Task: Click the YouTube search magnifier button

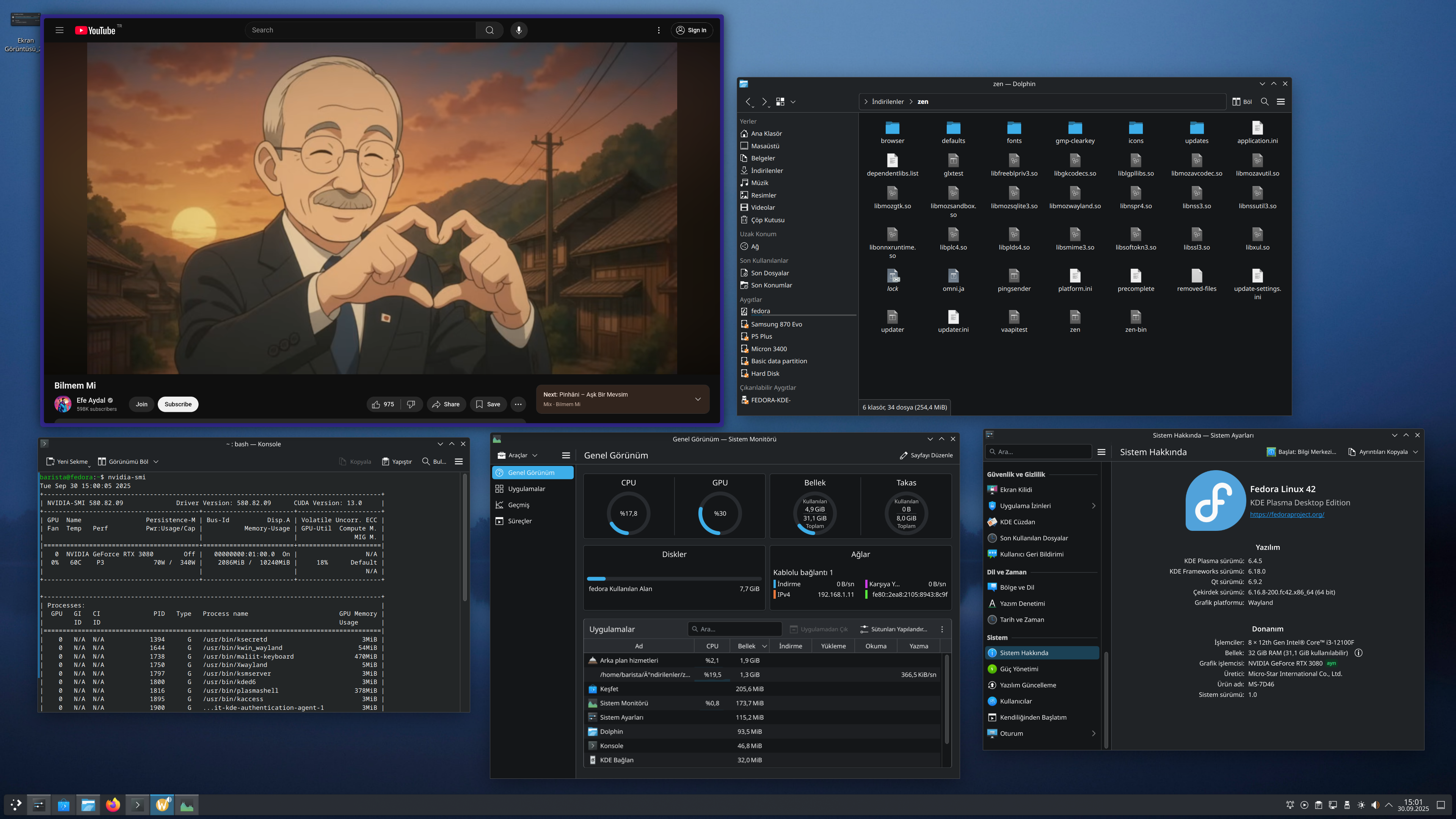Action: tap(490, 30)
